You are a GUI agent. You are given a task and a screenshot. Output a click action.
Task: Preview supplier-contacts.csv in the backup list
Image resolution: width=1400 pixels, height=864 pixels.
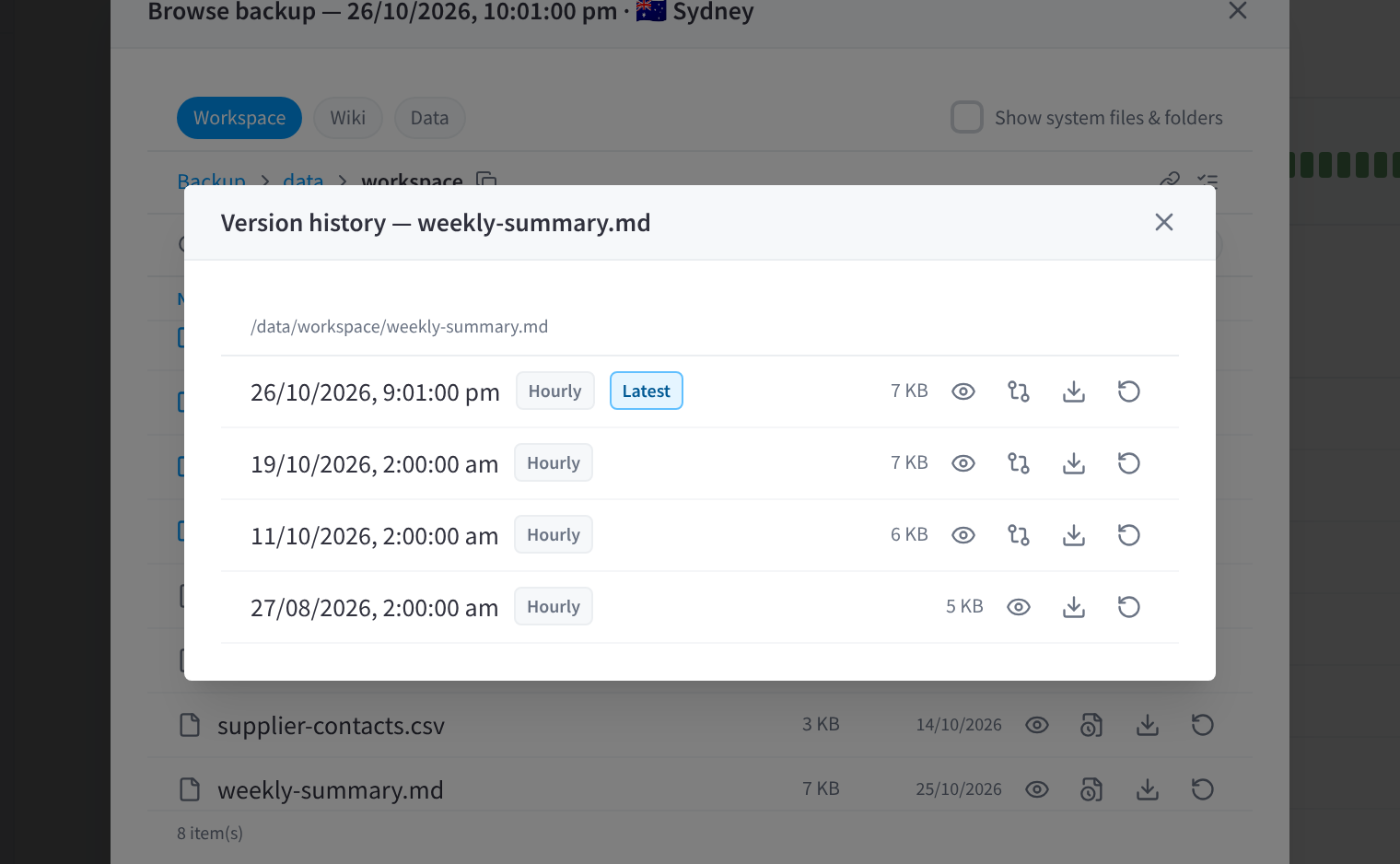(1037, 725)
